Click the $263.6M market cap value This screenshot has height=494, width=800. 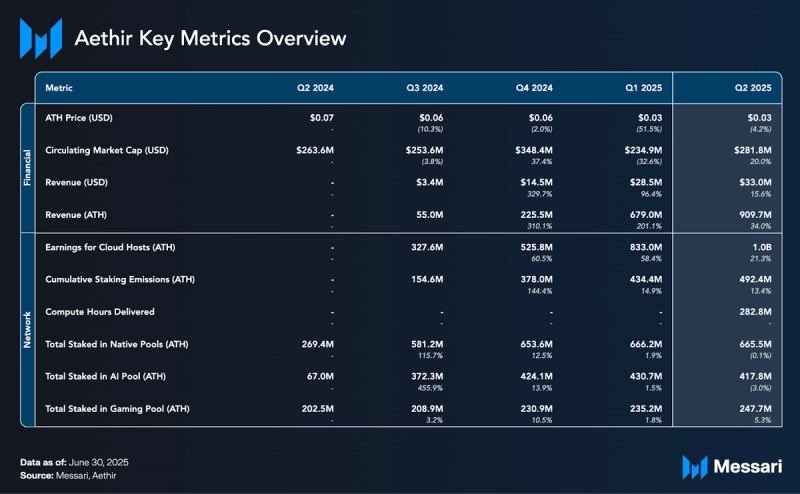tap(315, 150)
